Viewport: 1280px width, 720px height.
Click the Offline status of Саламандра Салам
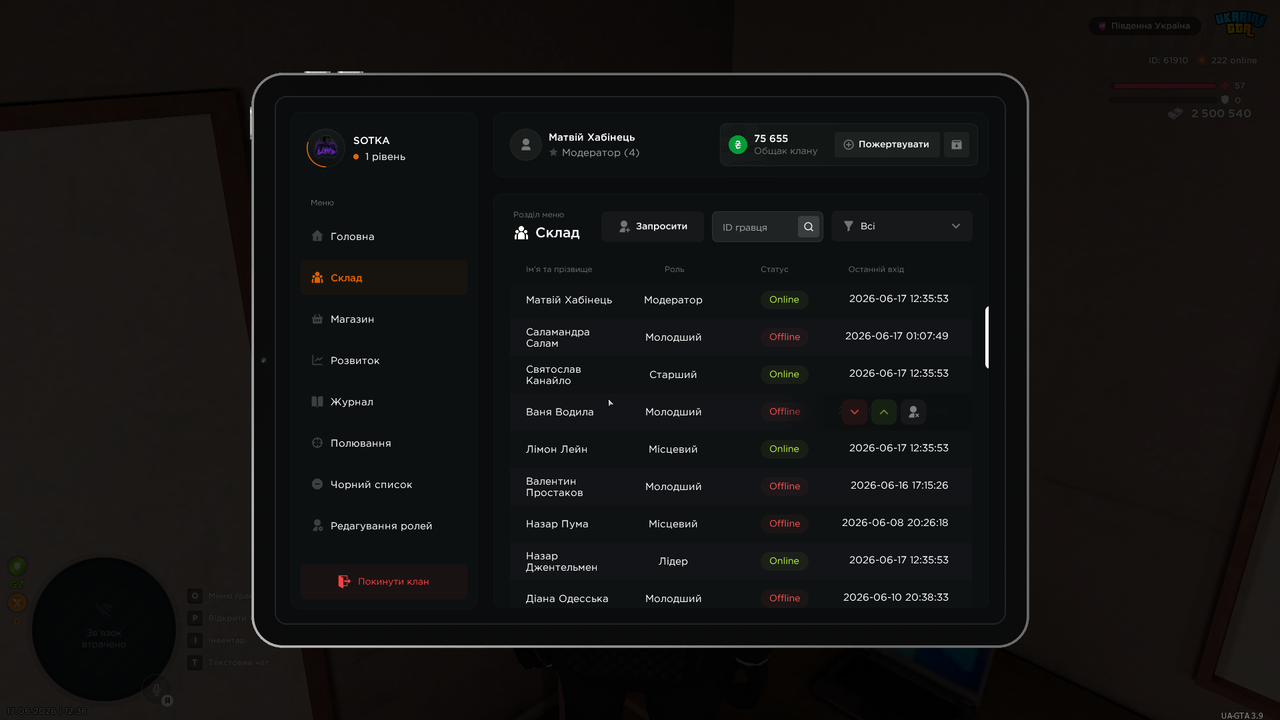pos(784,337)
